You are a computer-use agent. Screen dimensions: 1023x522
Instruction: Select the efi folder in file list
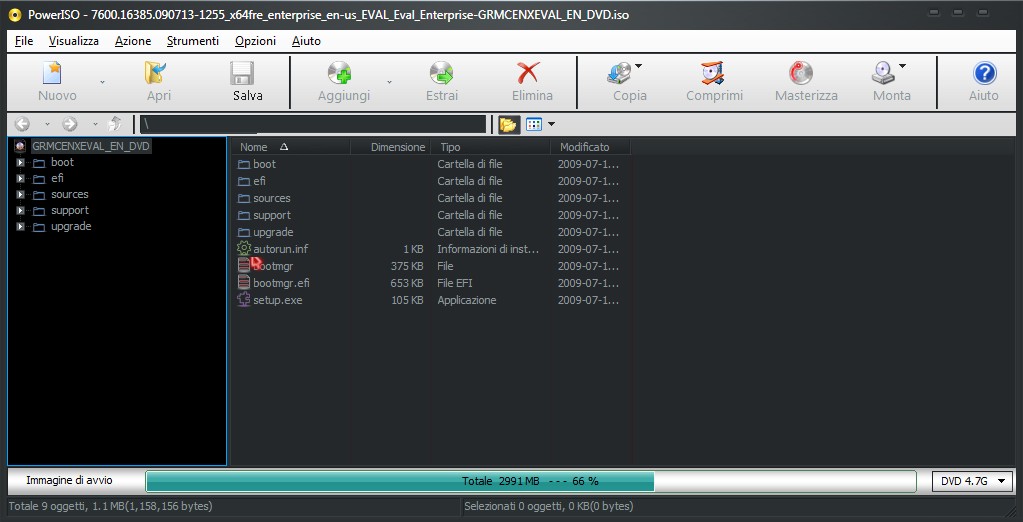pos(259,181)
